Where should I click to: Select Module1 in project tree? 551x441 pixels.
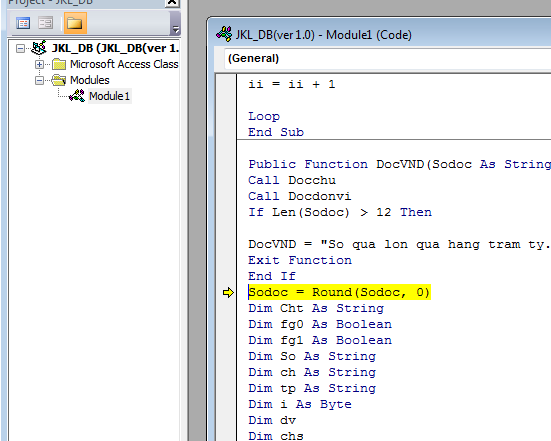[x=109, y=96]
